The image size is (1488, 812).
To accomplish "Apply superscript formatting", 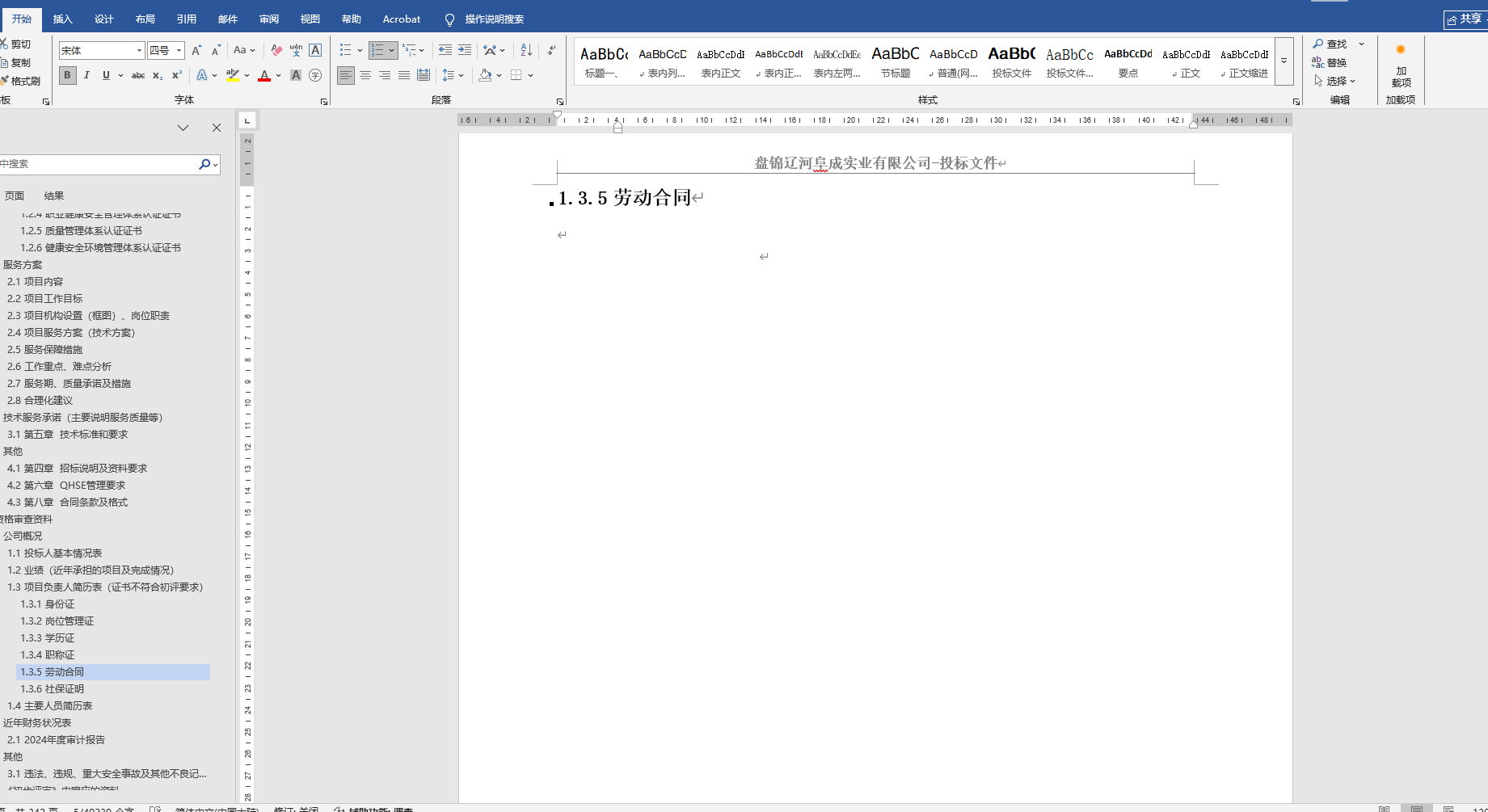I will click(x=177, y=75).
